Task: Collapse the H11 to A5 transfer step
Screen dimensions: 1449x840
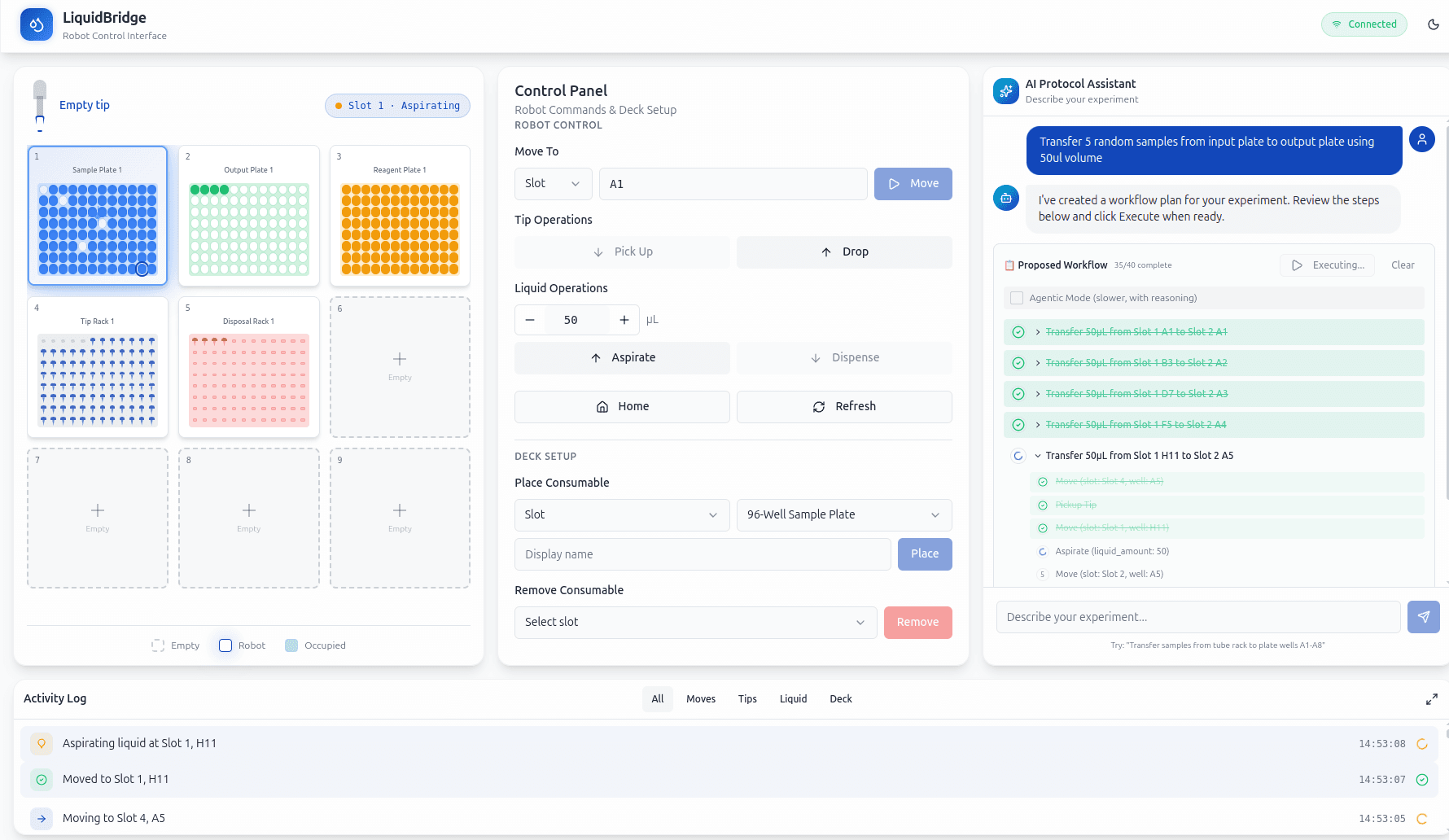Action: [1038, 456]
